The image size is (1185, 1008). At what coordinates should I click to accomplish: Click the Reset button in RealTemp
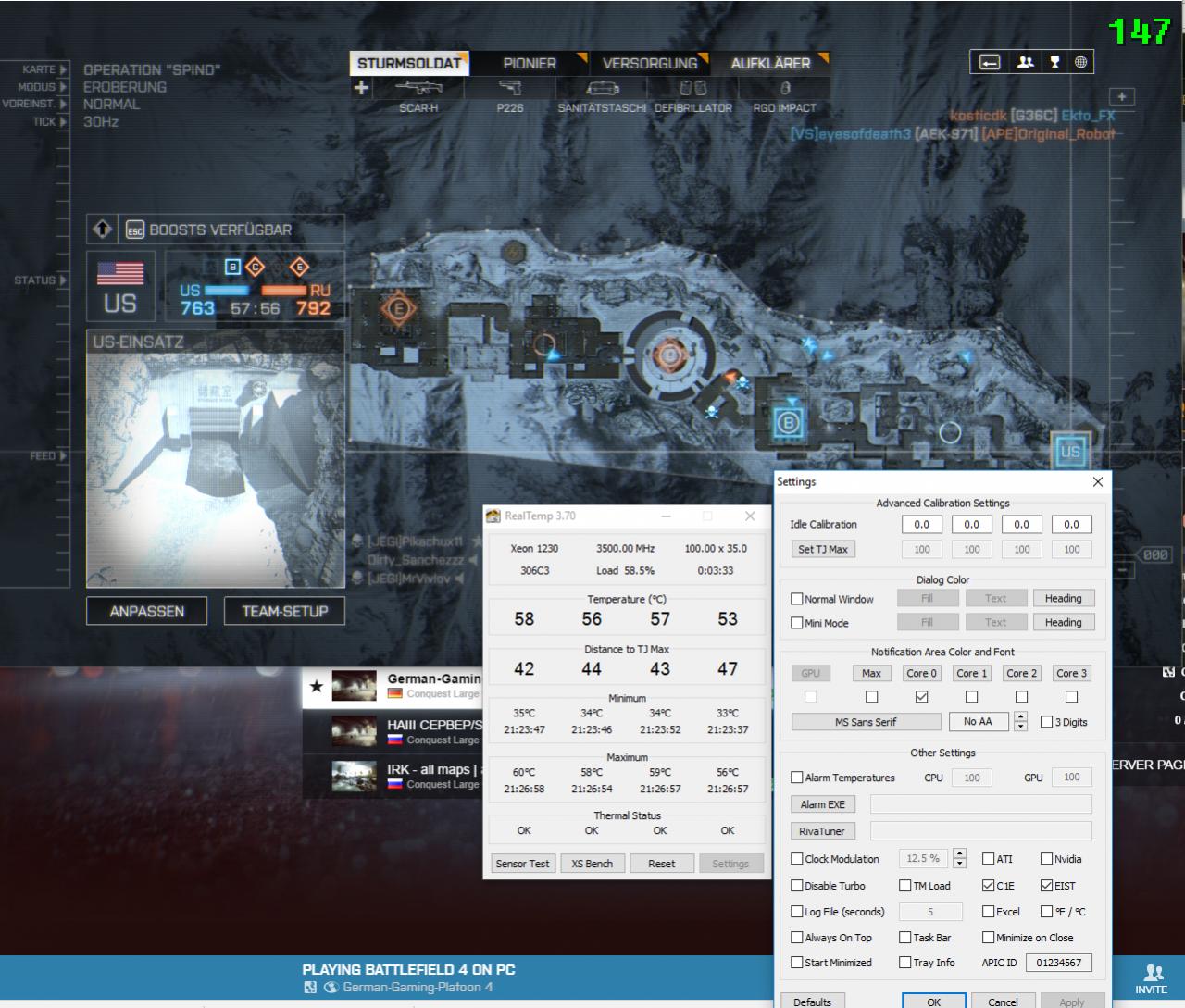pyautogui.click(x=662, y=864)
